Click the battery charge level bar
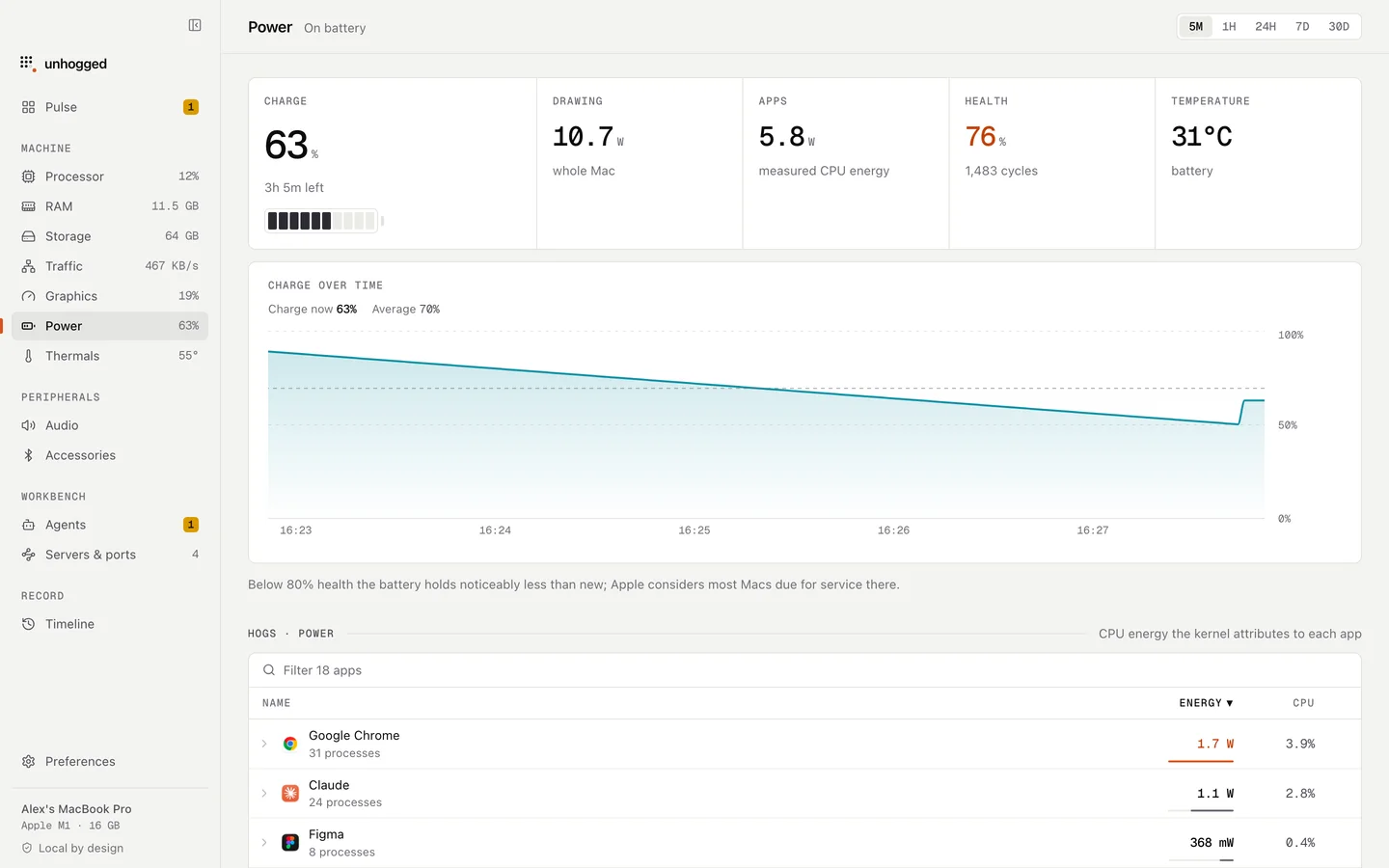The width and height of the screenshot is (1389, 868). click(x=324, y=221)
